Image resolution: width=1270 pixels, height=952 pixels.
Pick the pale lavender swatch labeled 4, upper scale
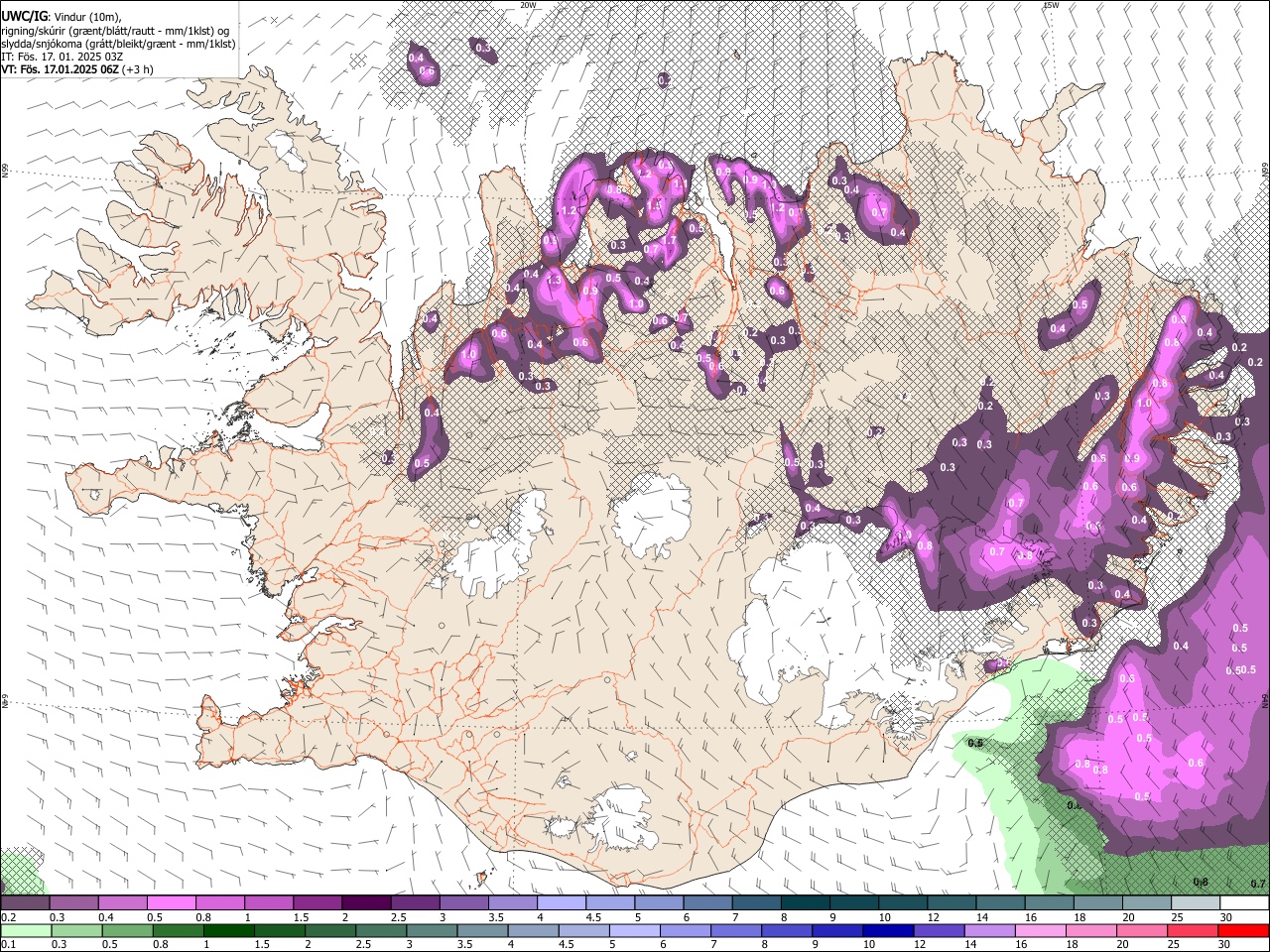point(562,903)
